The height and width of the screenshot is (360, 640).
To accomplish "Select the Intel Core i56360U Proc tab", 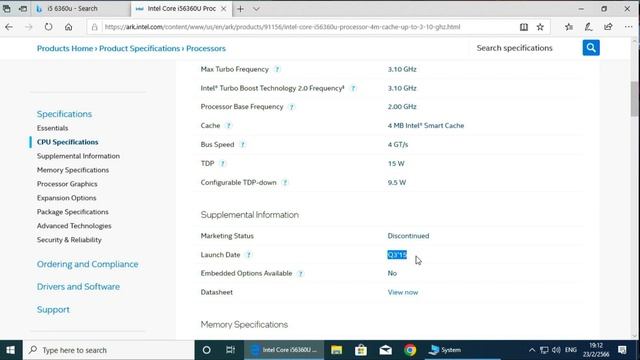I will [x=182, y=9].
